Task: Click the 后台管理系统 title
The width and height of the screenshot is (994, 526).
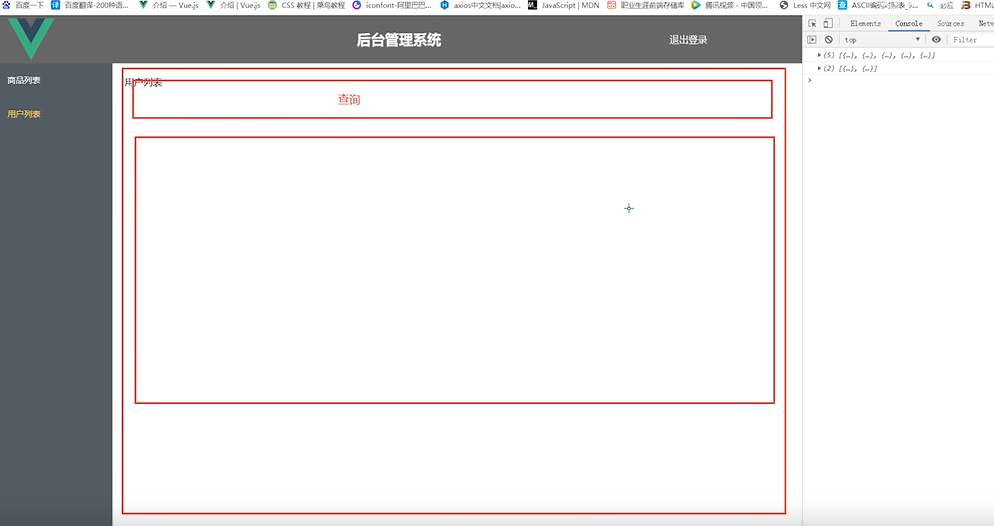Action: [399, 40]
